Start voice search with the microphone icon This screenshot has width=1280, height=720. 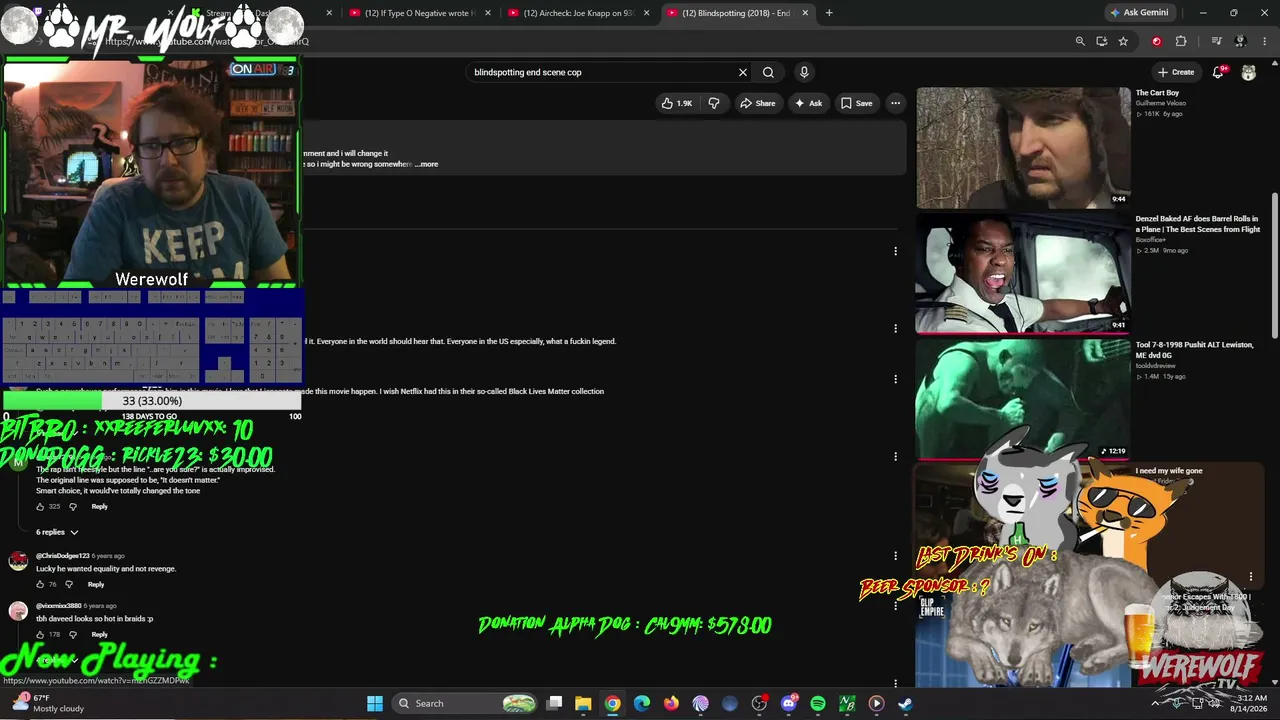804,72
